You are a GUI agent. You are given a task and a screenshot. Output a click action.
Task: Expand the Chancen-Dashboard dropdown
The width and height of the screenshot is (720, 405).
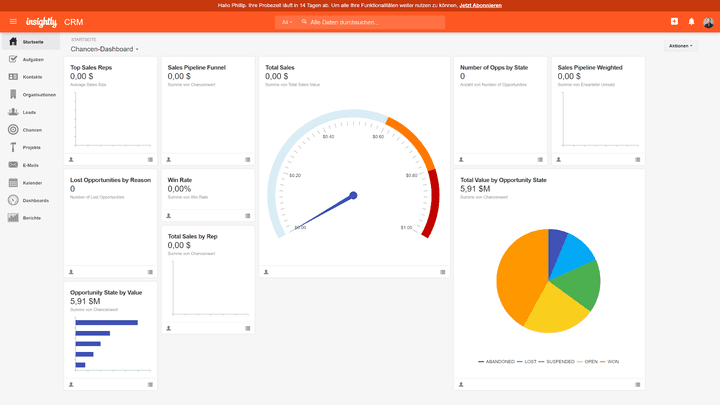click(105, 48)
